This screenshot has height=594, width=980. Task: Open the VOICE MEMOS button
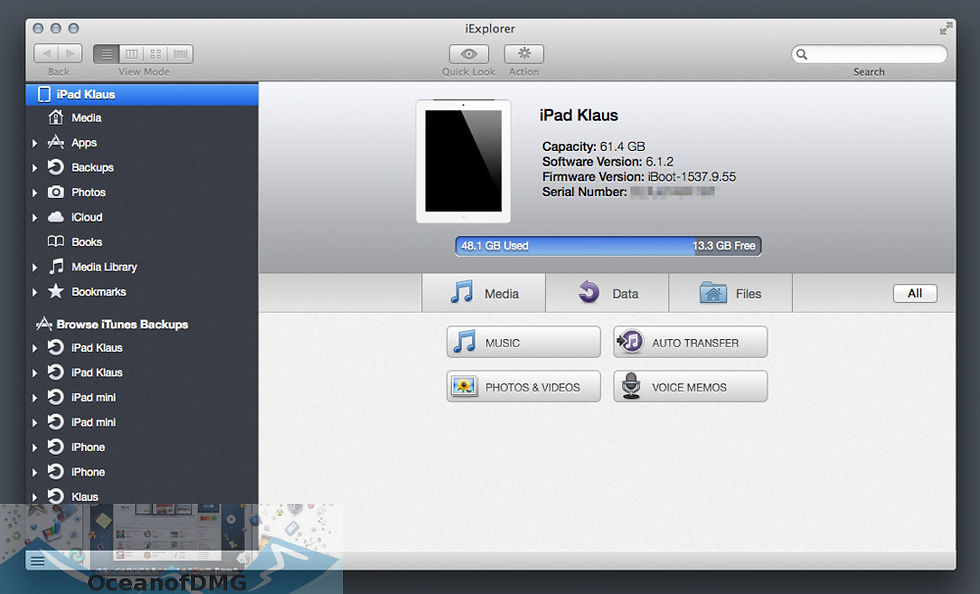click(x=690, y=386)
